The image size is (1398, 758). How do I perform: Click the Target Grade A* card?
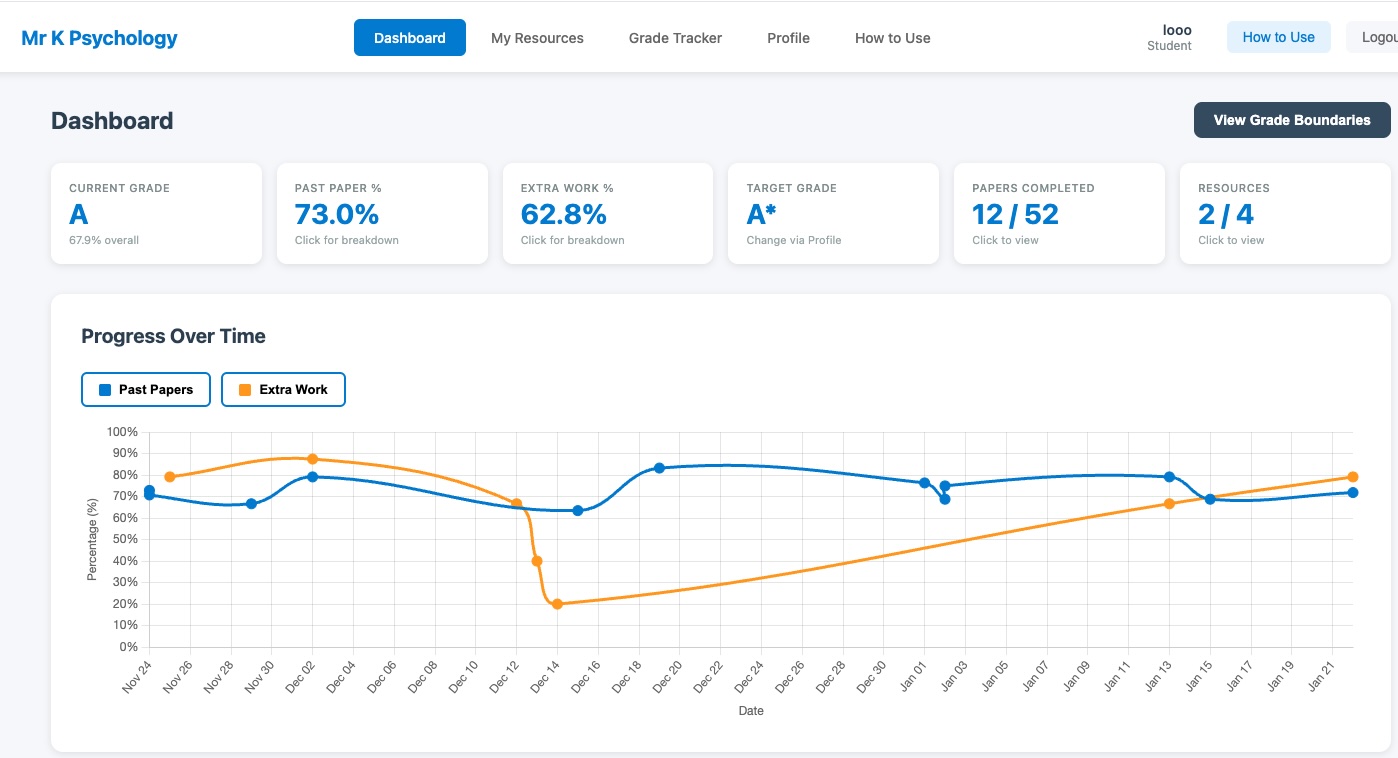click(833, 214)
